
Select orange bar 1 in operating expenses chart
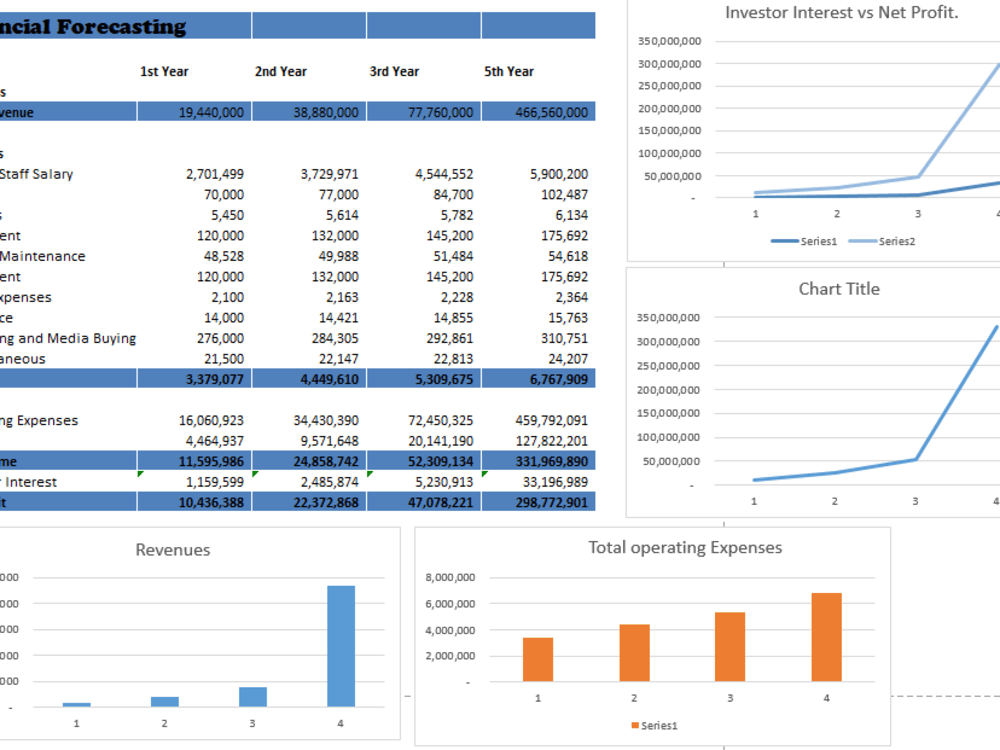[538, 659]
